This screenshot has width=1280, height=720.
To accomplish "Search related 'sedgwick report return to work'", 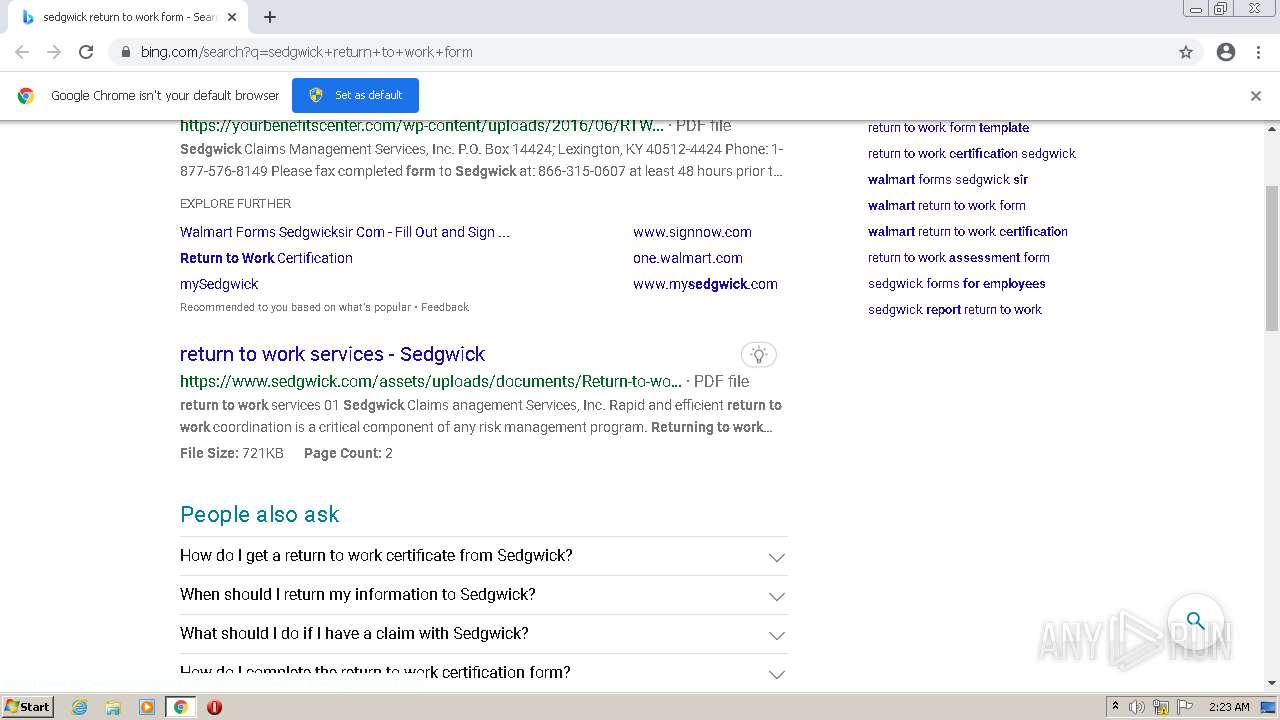I will coord(955,309).
